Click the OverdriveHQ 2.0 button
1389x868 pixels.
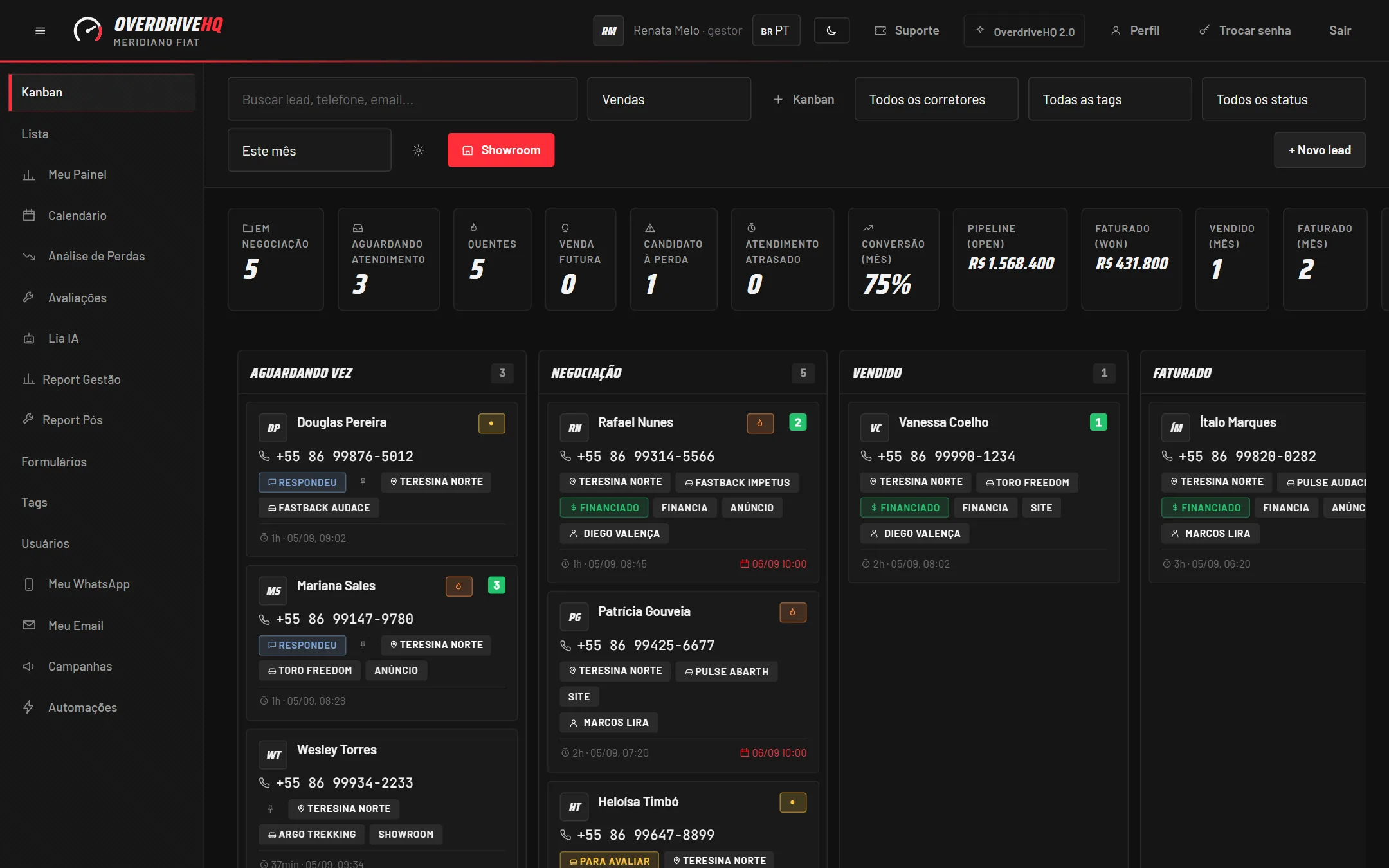(1024, 31)
